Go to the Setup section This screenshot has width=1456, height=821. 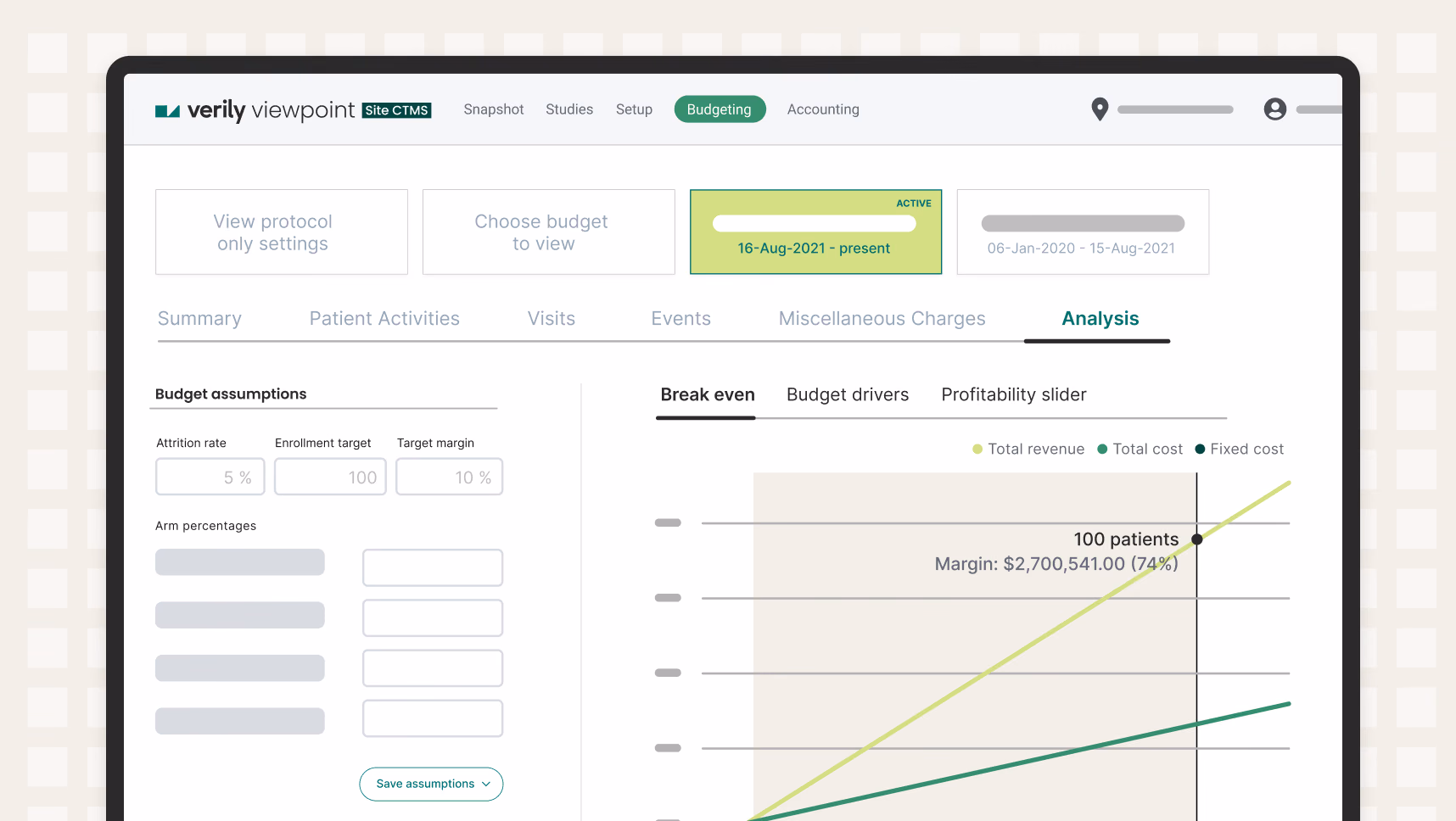634,109
